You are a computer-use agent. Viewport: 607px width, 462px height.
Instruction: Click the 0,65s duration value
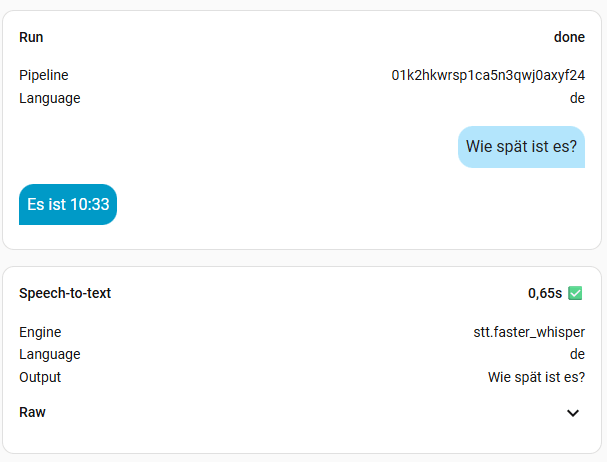(545, 294)
